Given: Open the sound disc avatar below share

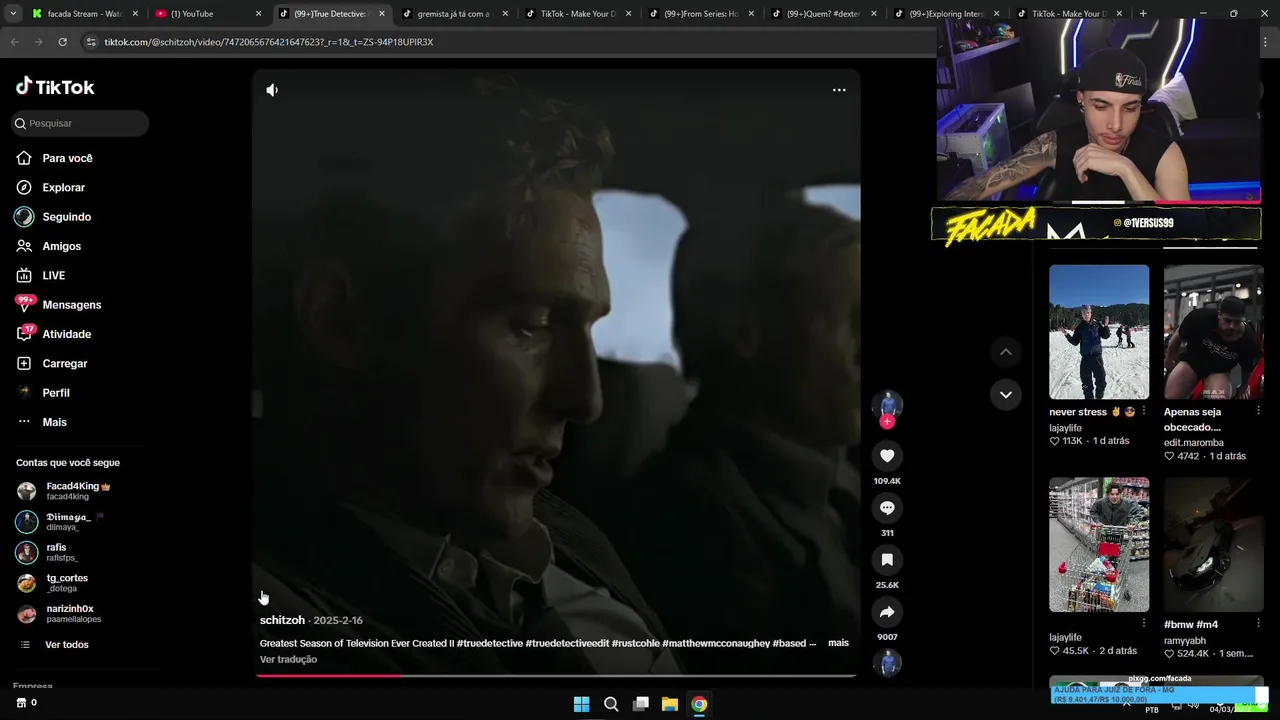Looking at the screenshot, I should coord(887,663).
